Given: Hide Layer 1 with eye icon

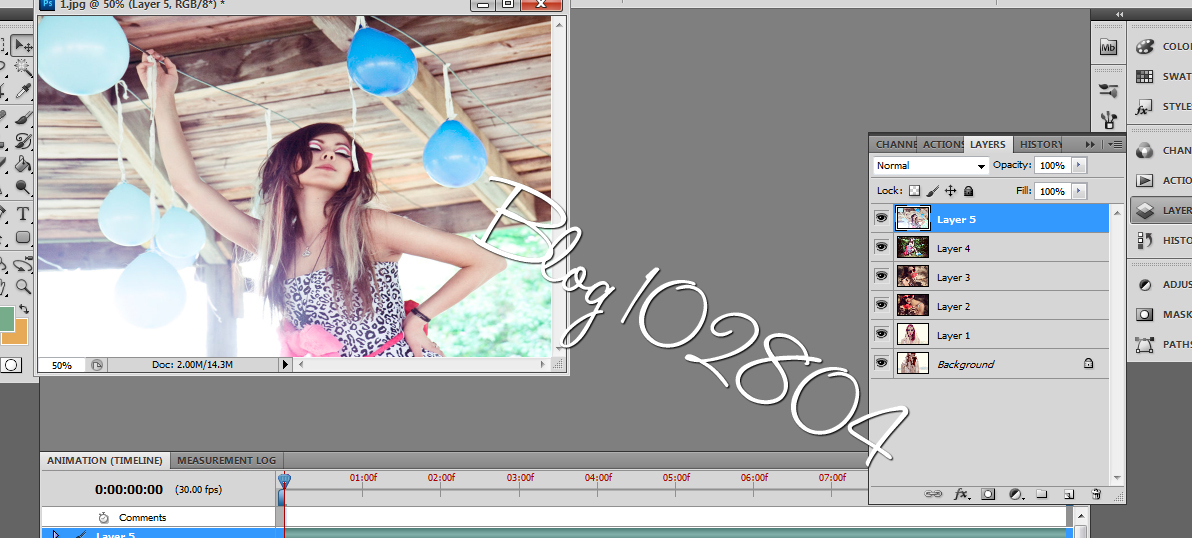Looking at the screenshot, I should point(882,334).
